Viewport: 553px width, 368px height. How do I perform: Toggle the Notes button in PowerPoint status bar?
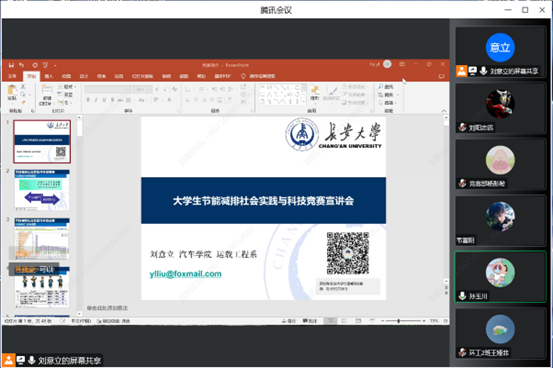[x=289, y=321]
